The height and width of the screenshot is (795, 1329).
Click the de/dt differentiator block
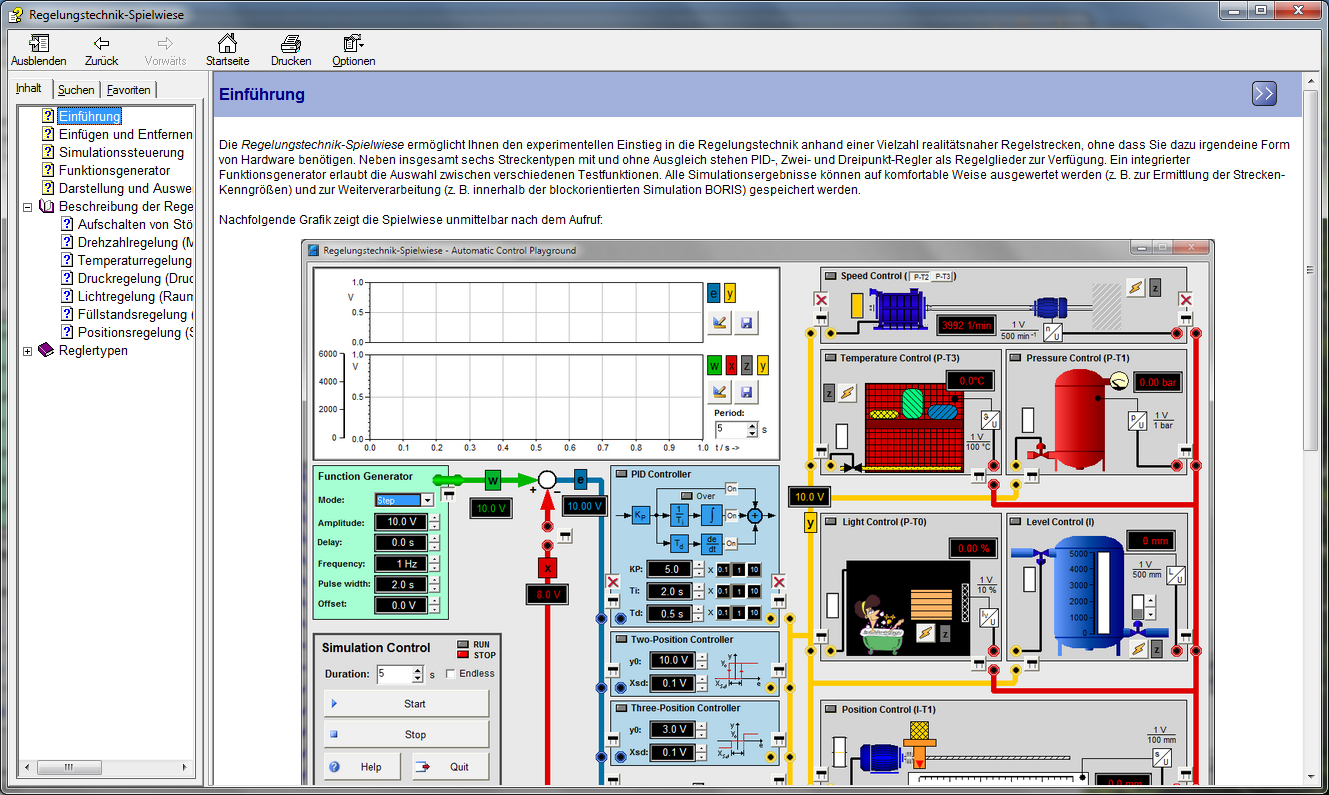[x=711, y=544]
